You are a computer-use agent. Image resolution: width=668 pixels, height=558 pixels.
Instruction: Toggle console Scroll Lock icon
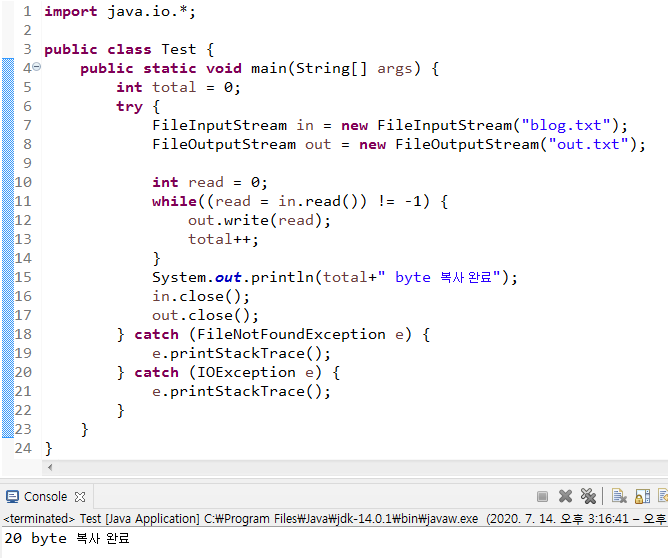pyautogui.click(x=642, y=496)
